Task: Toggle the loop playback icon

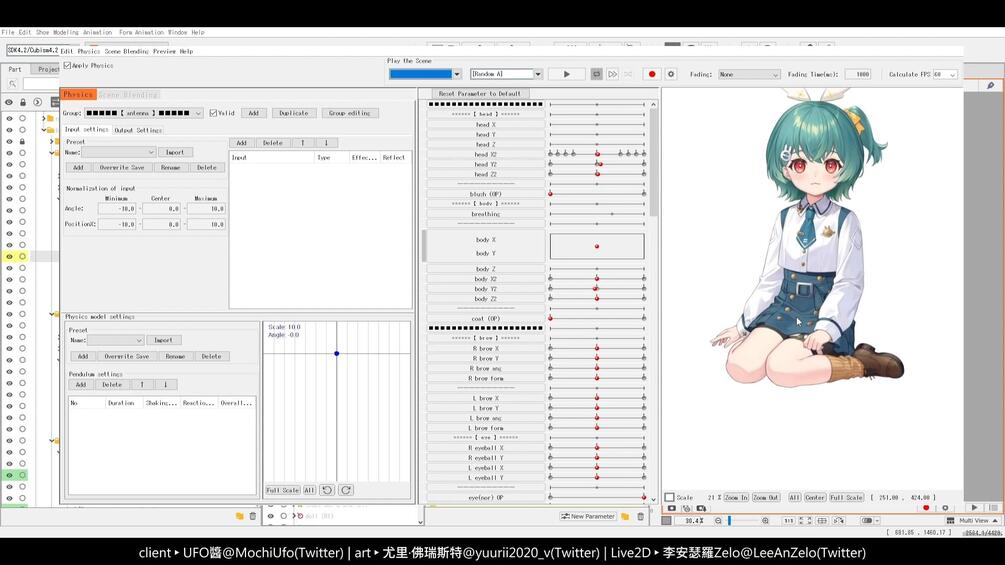Action: [x=596, y=74]
